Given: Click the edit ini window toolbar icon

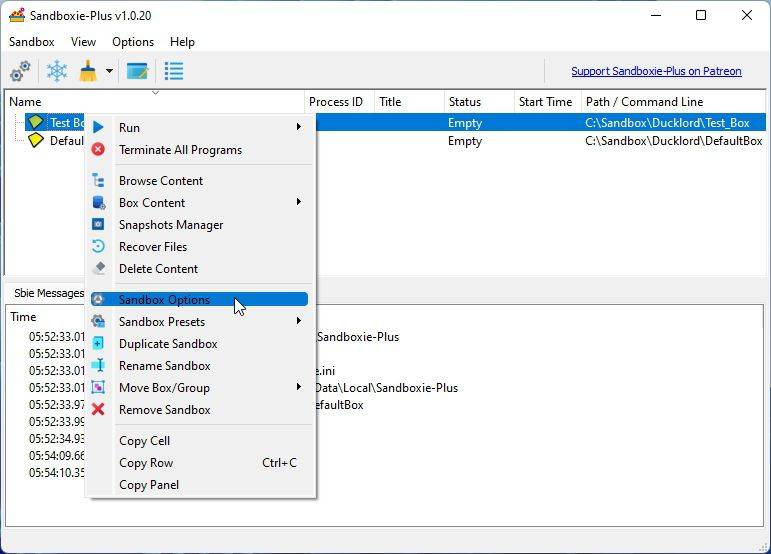Looking at the screenshot, I should click(137, 71).
